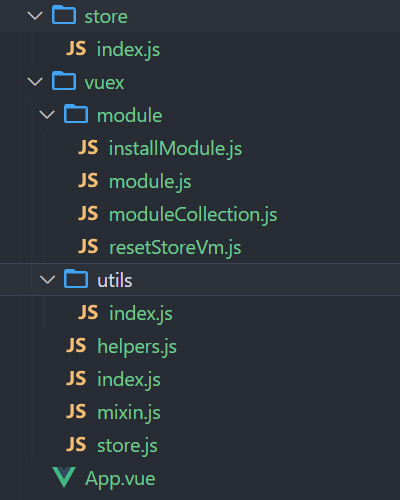Click the vuex folder icon
The height and width of the screenshot is (500, 400).
tap(64, 81)
